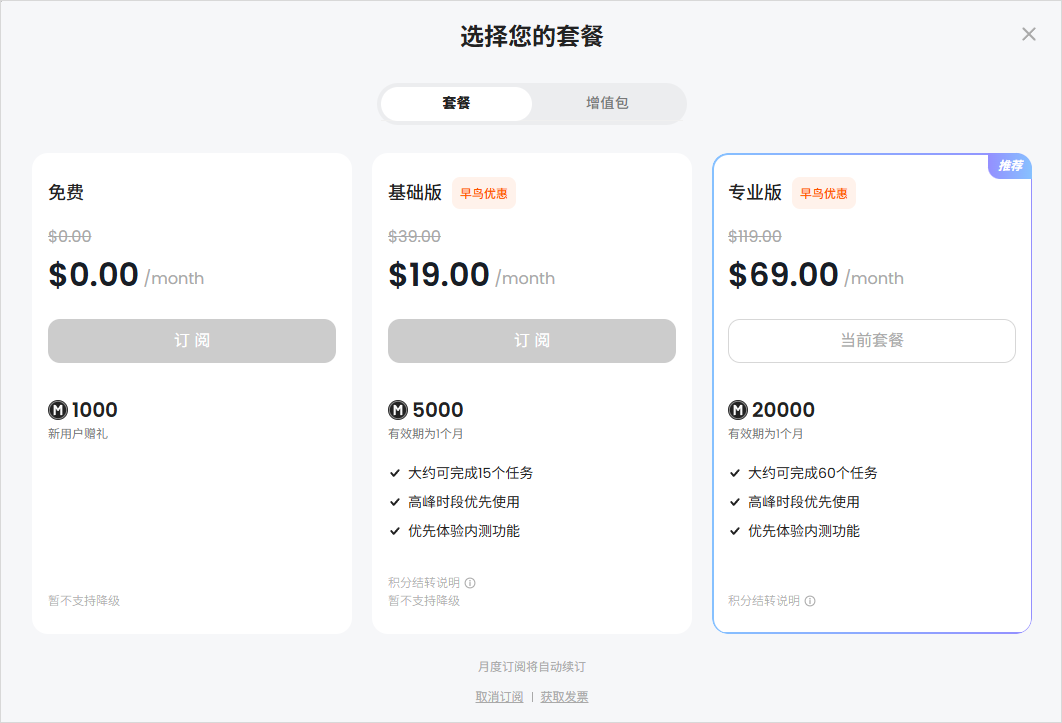Click checkmark beside 优先体验内测功能 on 基础版

pyautogui.click(x=393, y=531)
